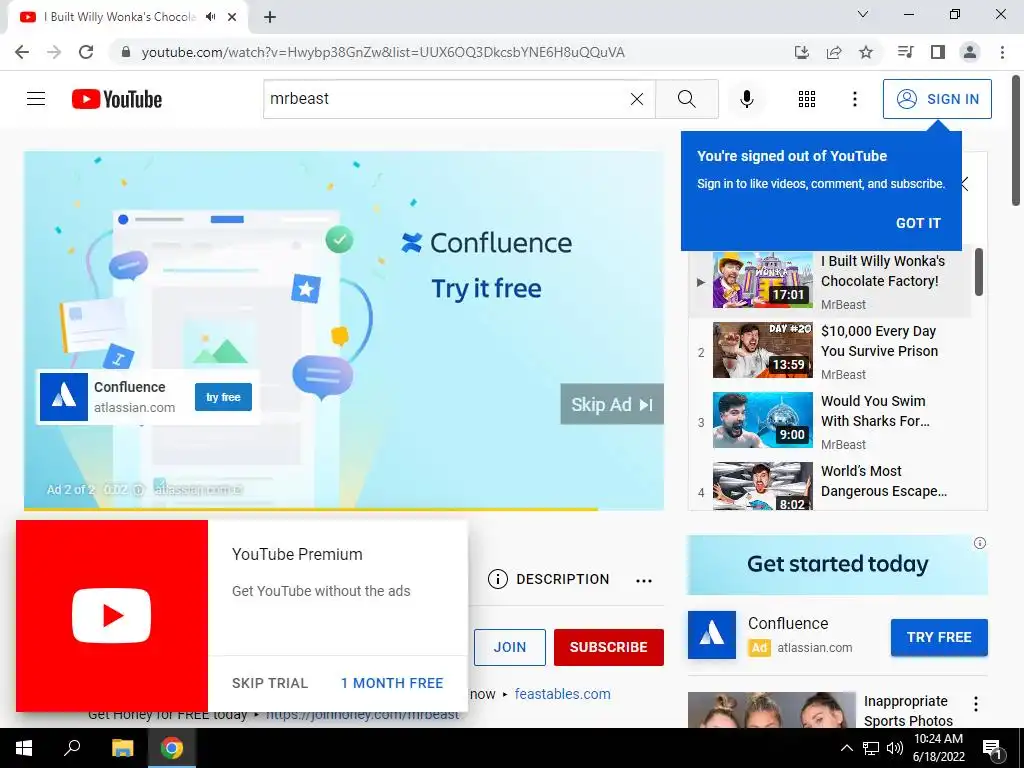1024x768 pixels.
Task: Play I Built Willy Wonka's Chocolate Factory
Action: click(829, 281)
